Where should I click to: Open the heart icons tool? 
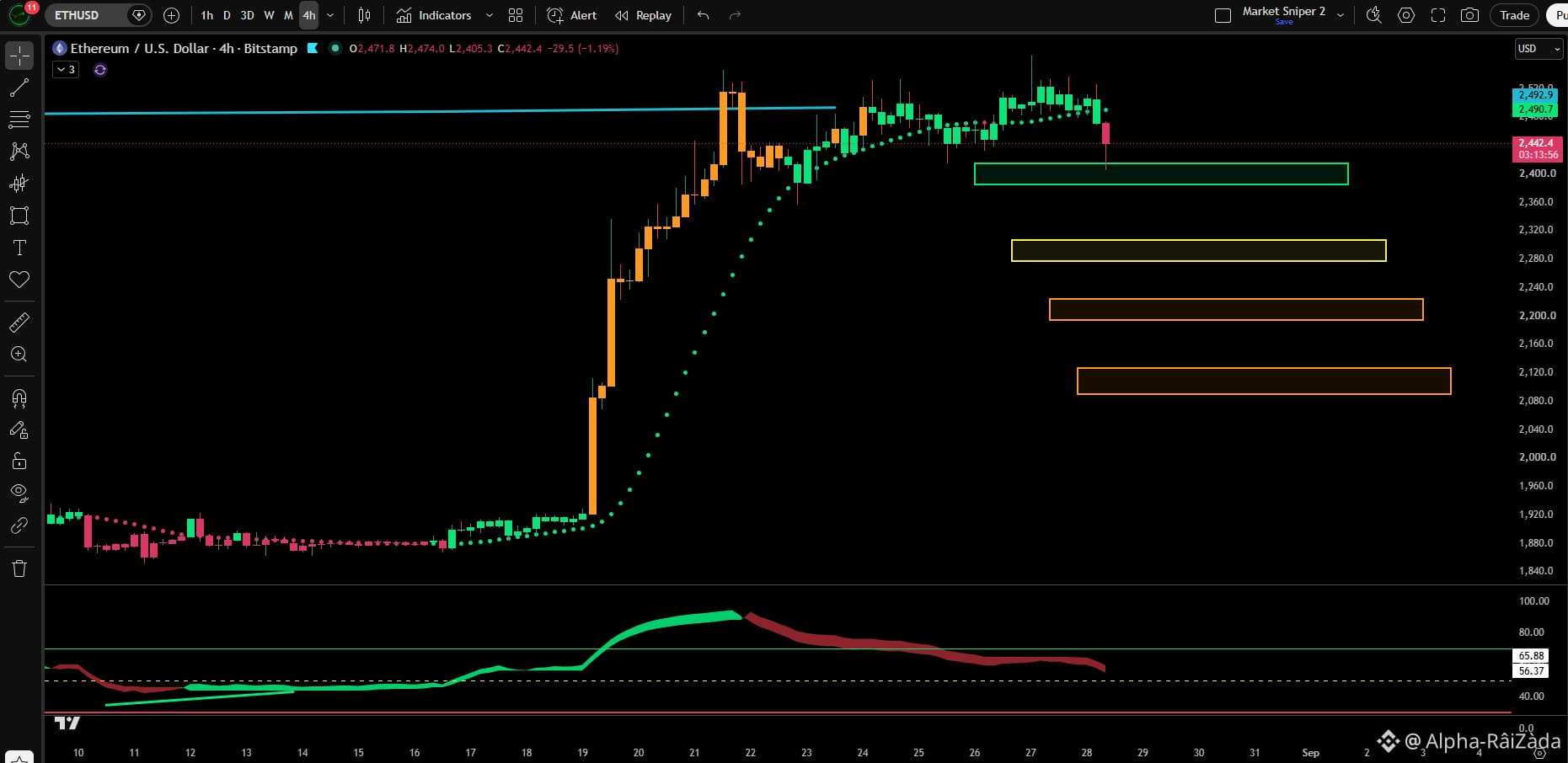point(19,280)
